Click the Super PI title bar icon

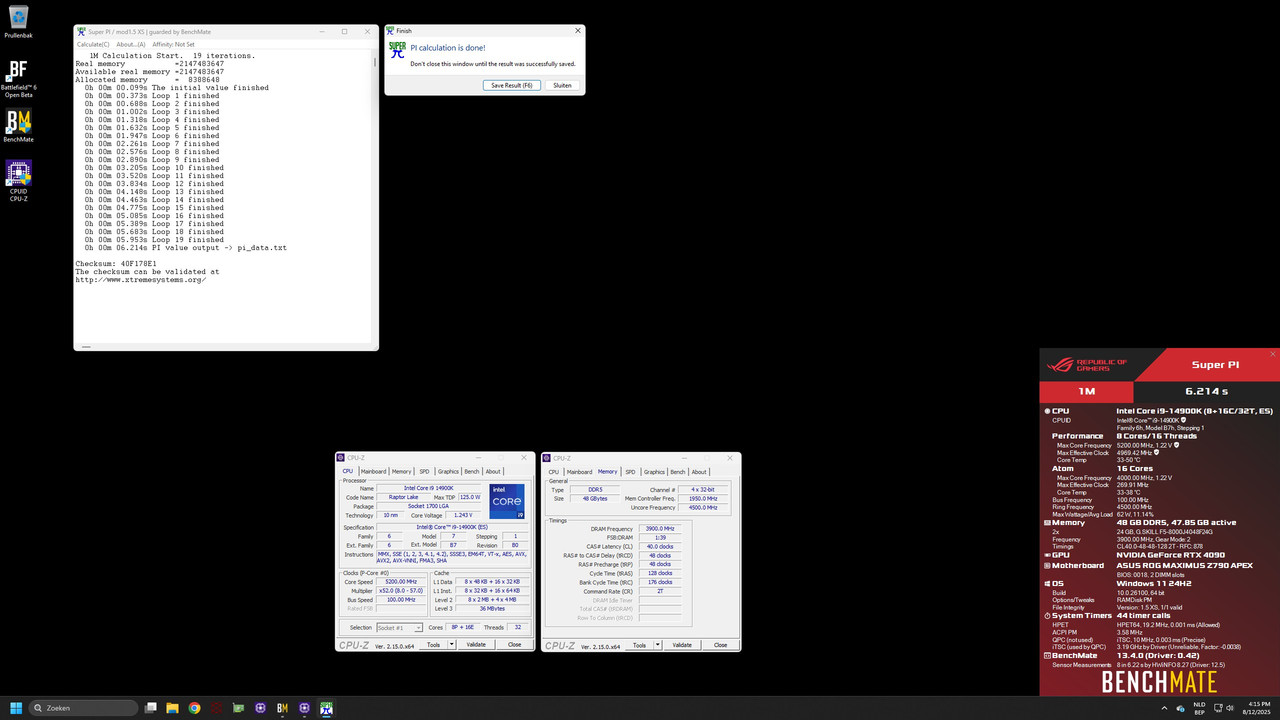(81, 31)
